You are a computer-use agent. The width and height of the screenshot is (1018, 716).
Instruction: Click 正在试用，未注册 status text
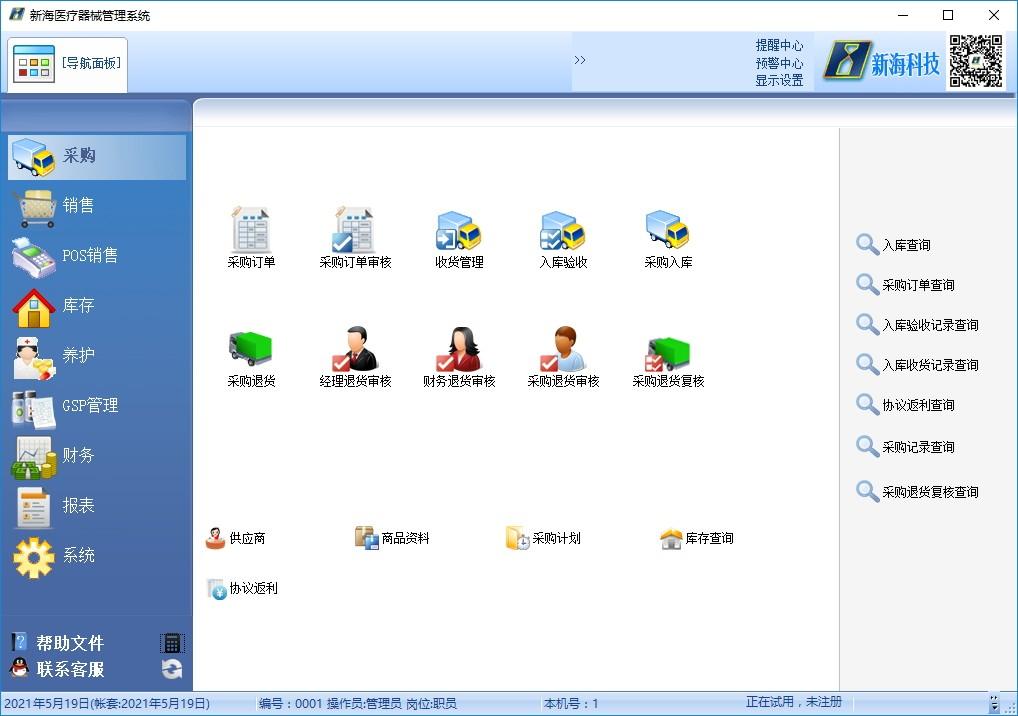[x=793, y=702]
